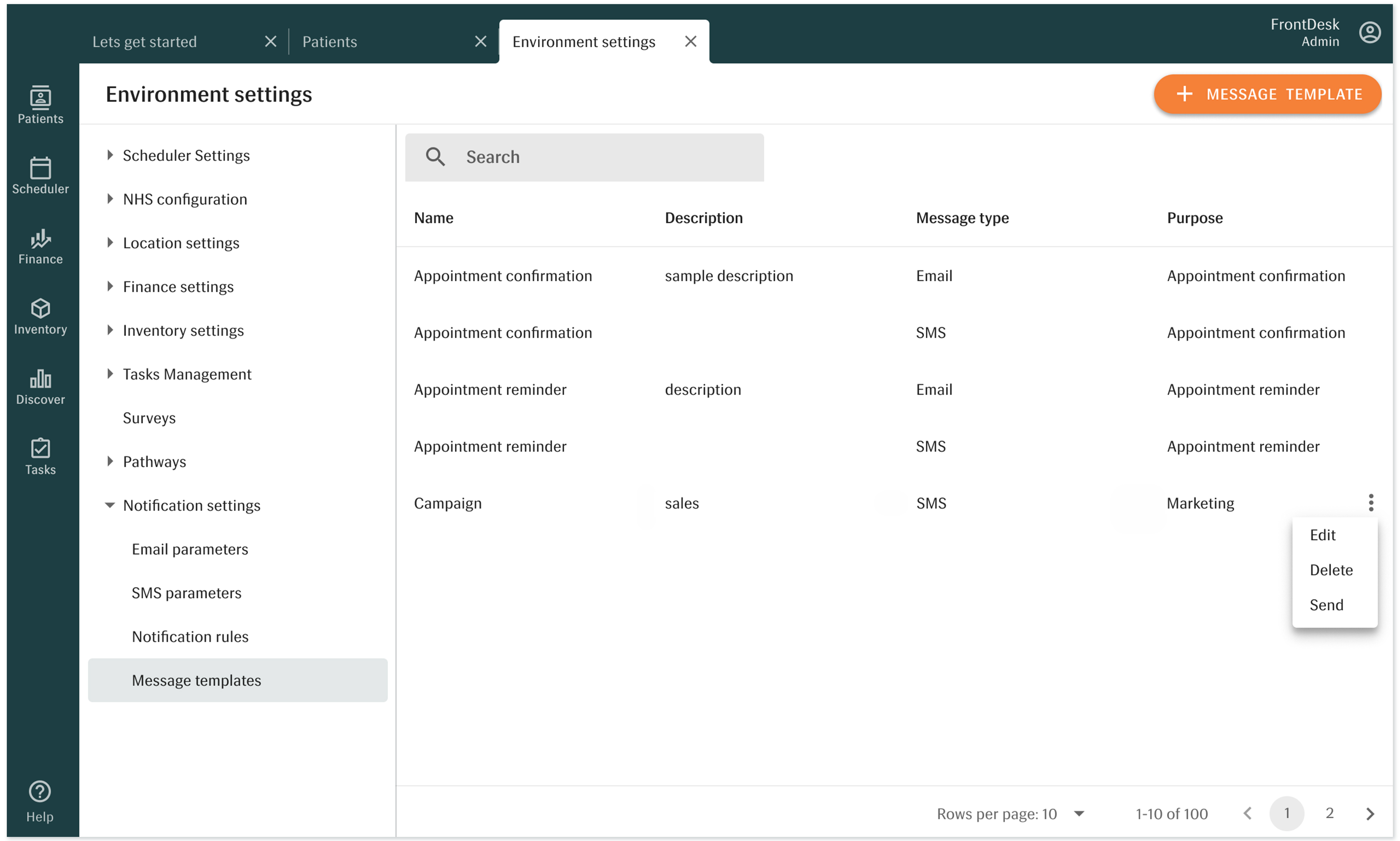Open the Discover bar chart icon
1400x841 pixels.
[x=40, y=387]
